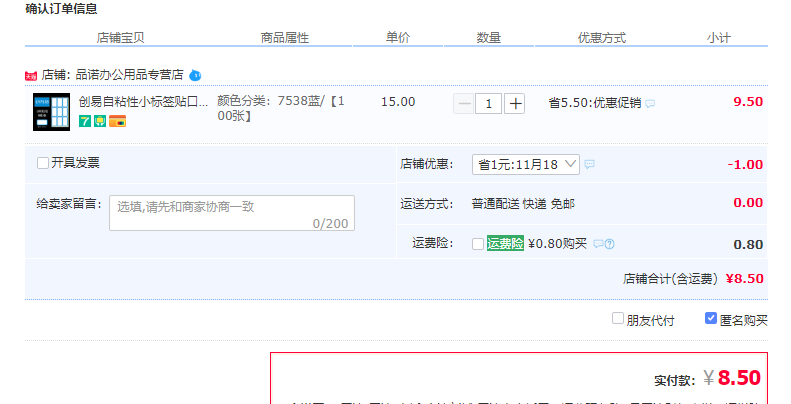
Task: Click the 省5.50:优惠促销 discount text
Action: click(x=595, y=103)
